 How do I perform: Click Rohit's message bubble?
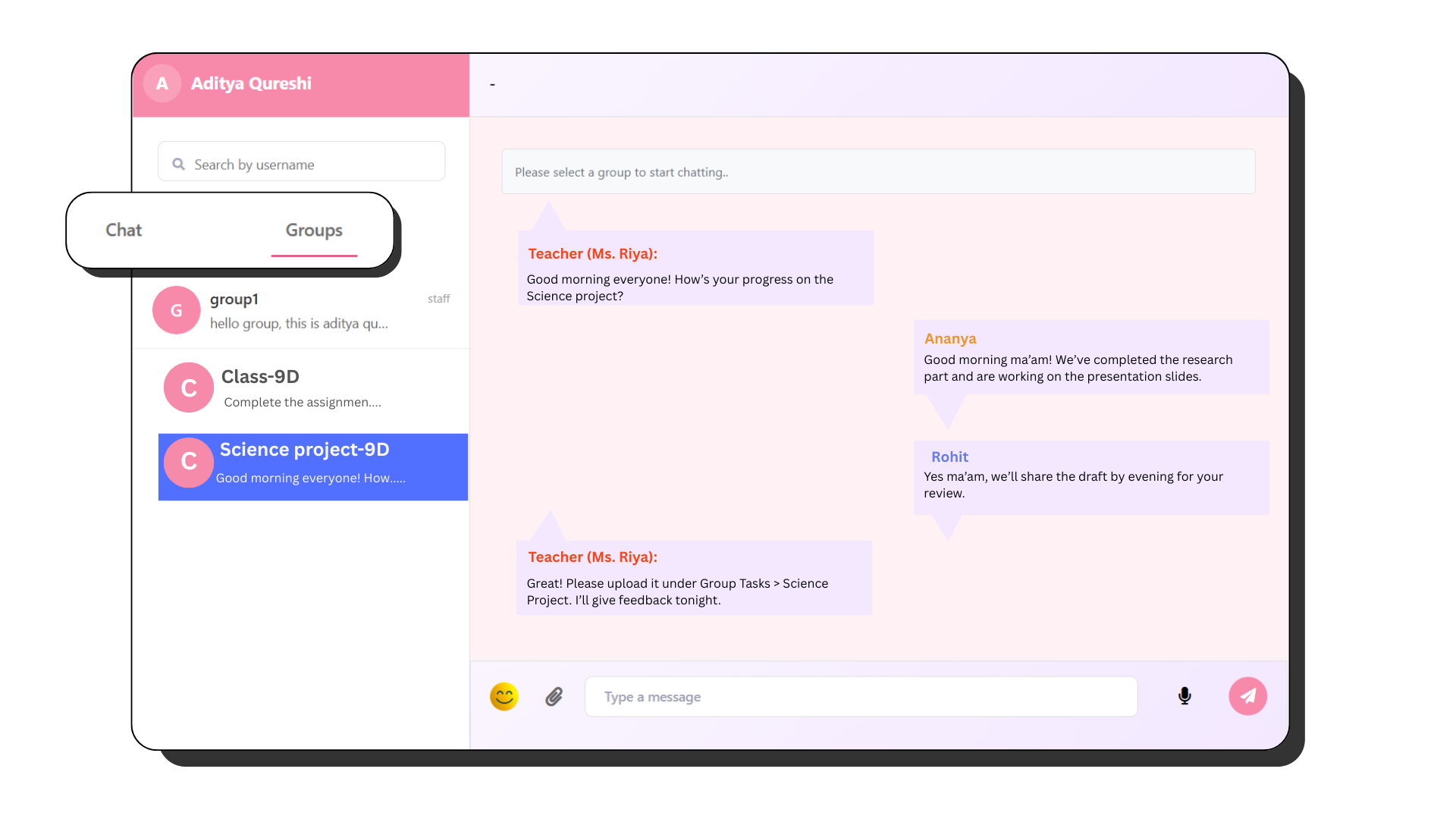(x=1090, y=477)
